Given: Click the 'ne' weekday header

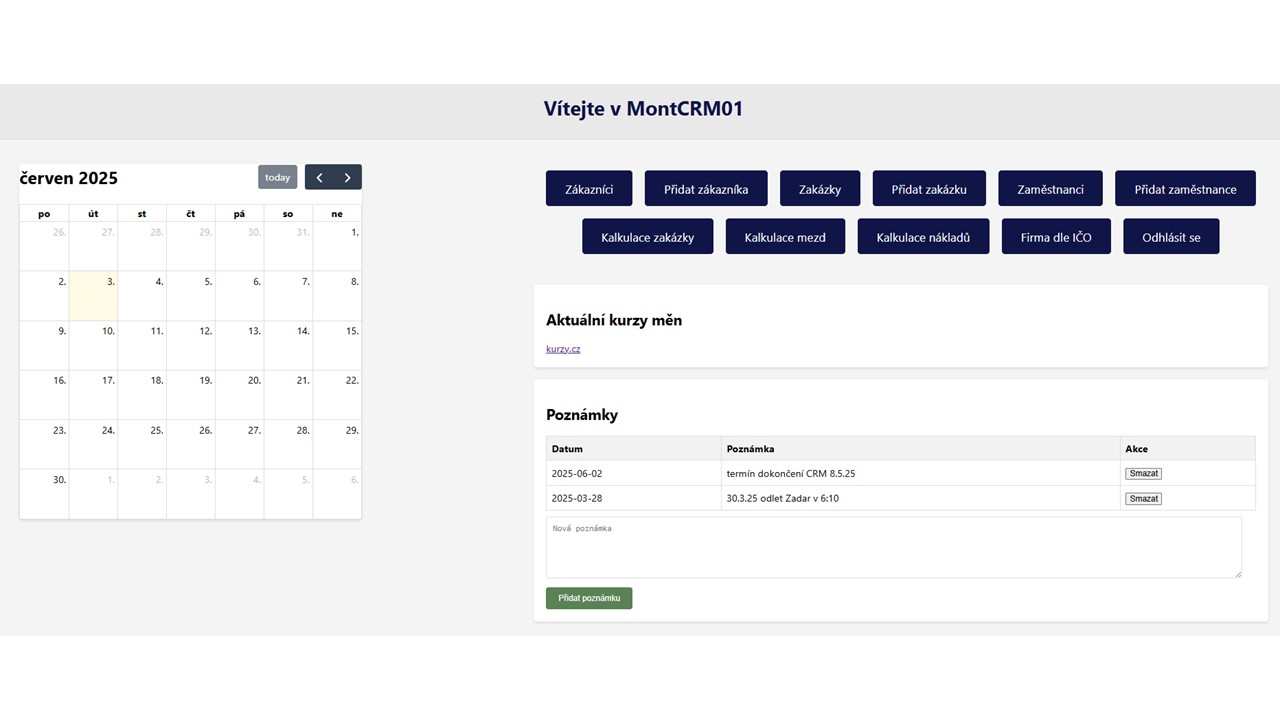Looking at the screenshot, I should (337, 213).
